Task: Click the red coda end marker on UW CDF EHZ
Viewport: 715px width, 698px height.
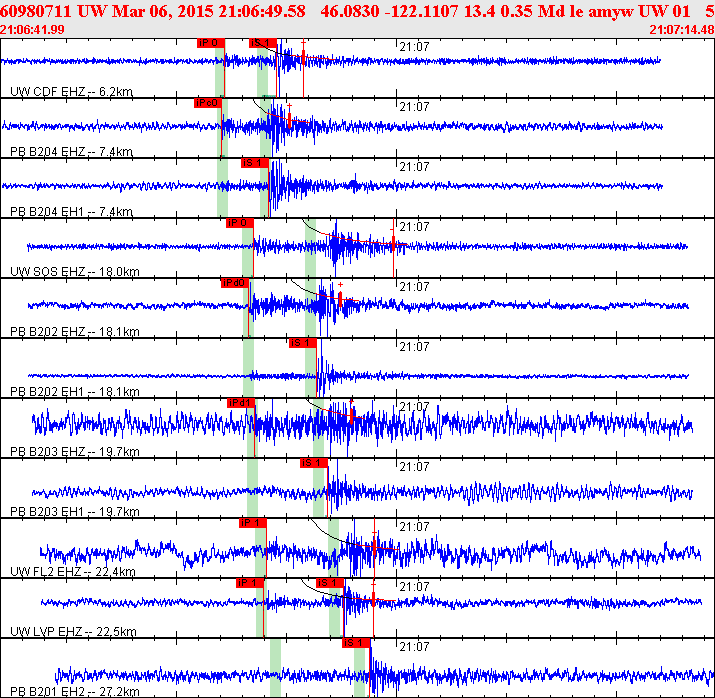Action: (303, 57)
